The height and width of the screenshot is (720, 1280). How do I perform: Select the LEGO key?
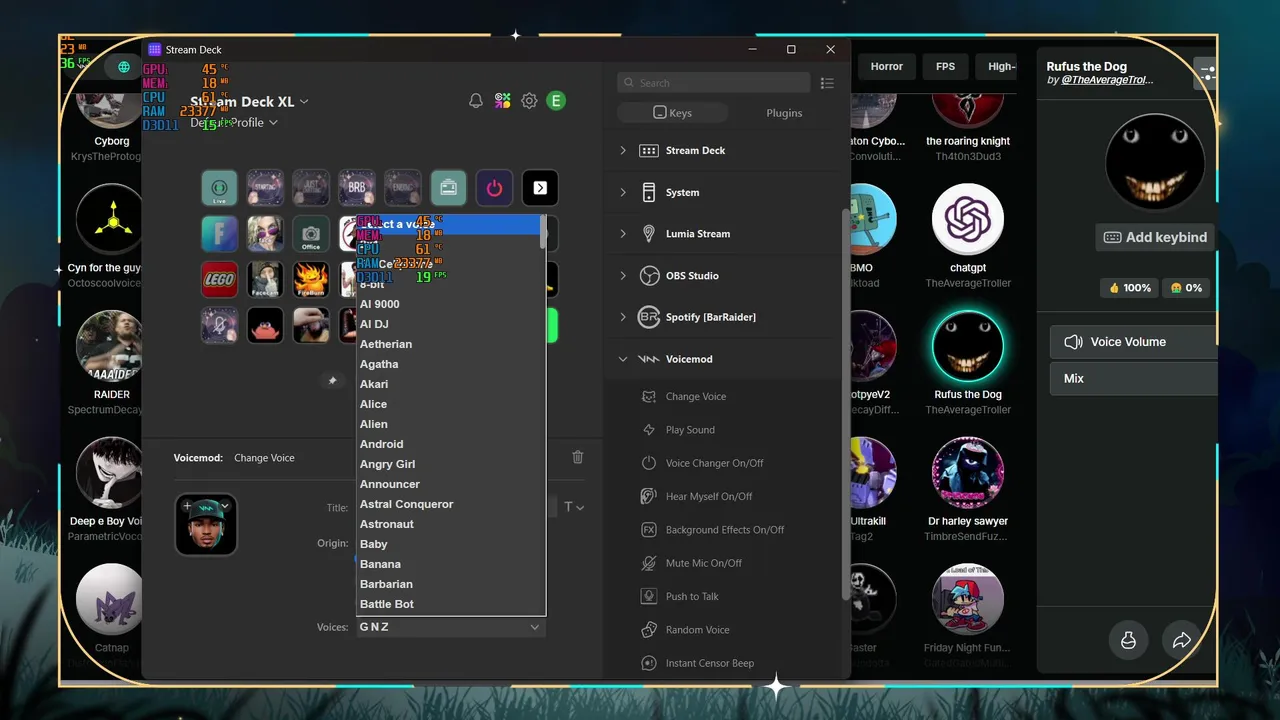219,279
